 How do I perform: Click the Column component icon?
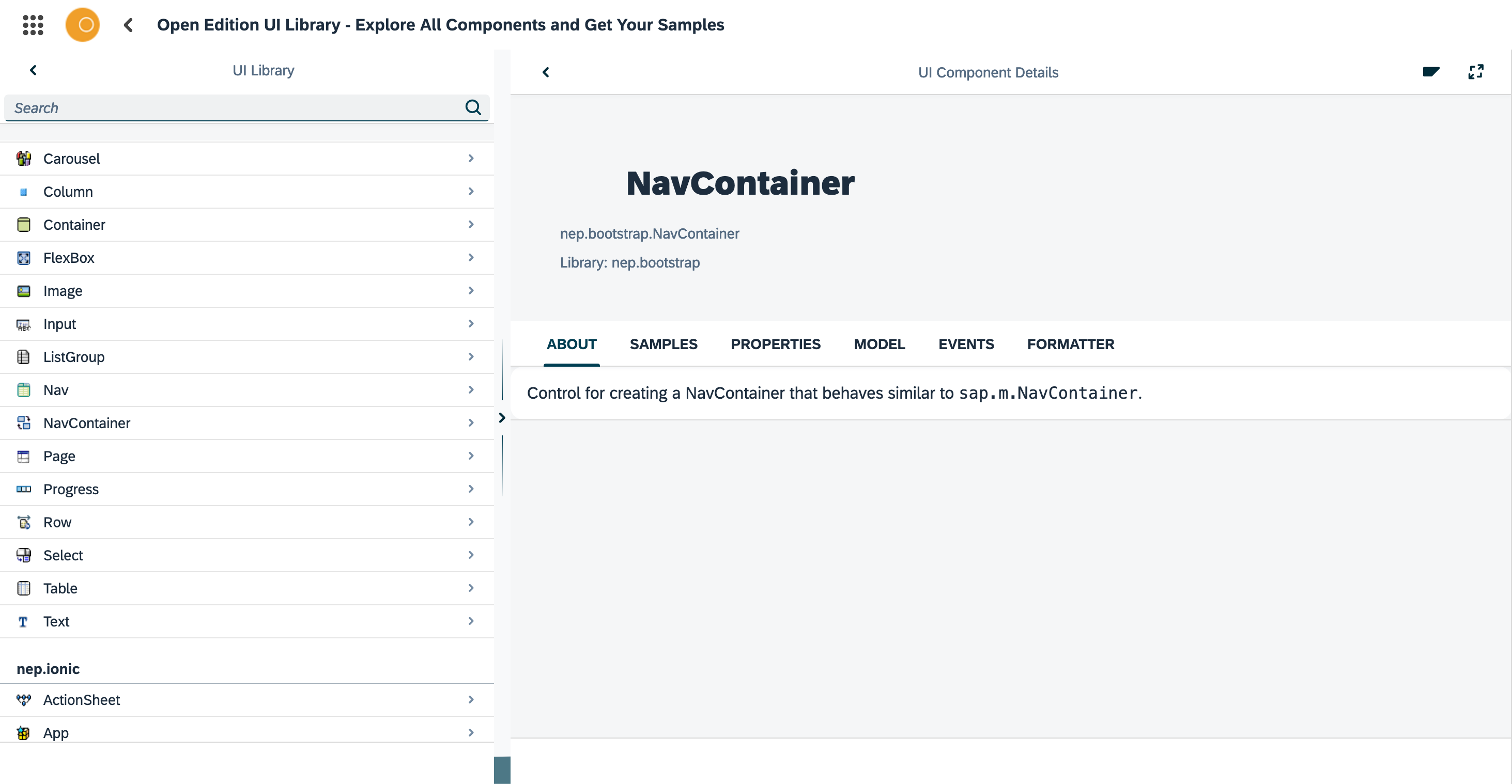(x=23, y=192)
